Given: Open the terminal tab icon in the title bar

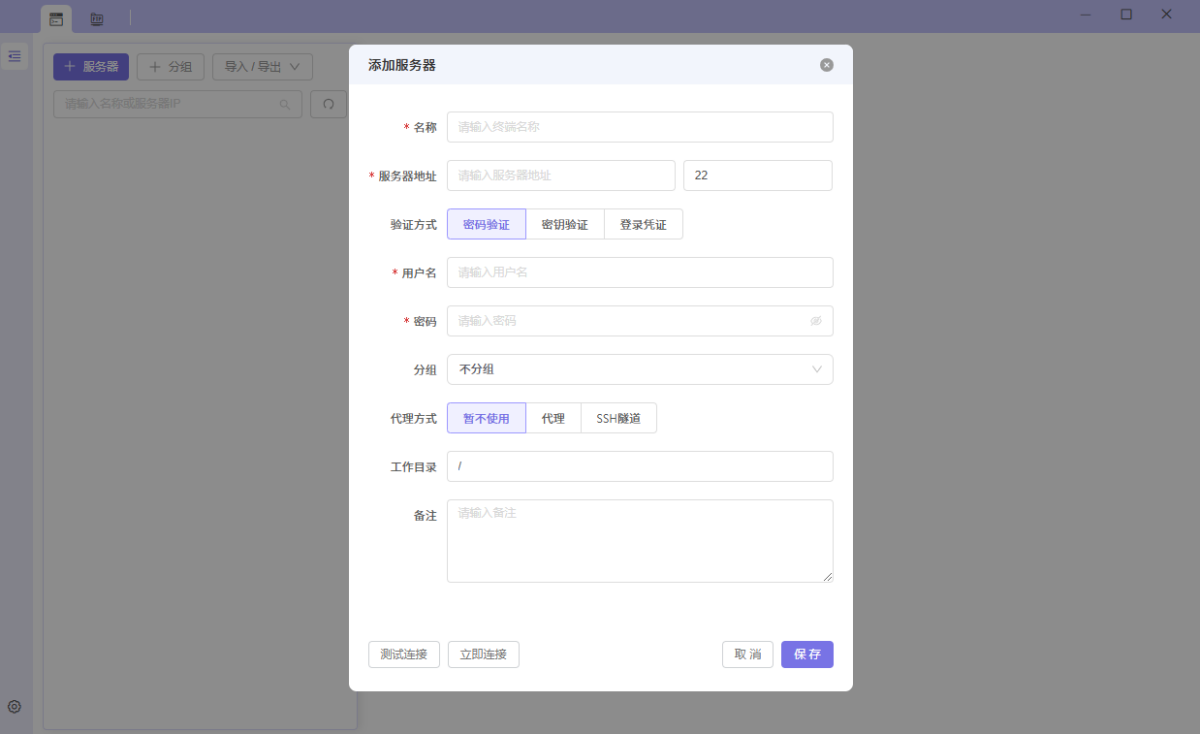Looking at the screenshot, I should (x=56, y=18).
